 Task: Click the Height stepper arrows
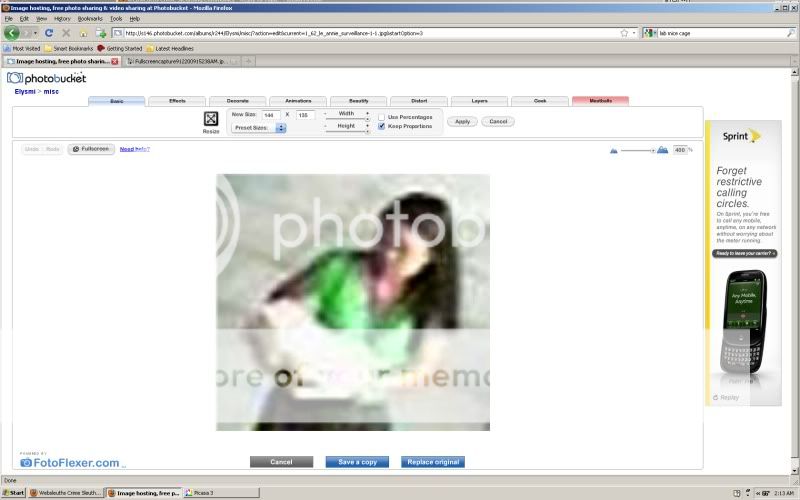point(367,127)
